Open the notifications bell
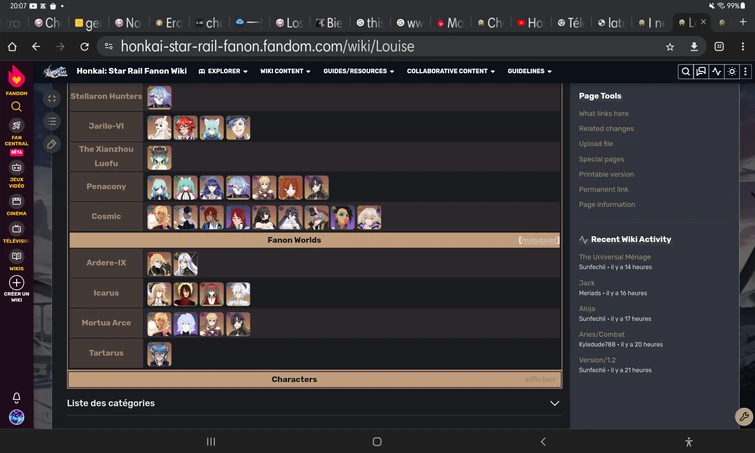Screen dimensions: 755x453 click(16, 397)
